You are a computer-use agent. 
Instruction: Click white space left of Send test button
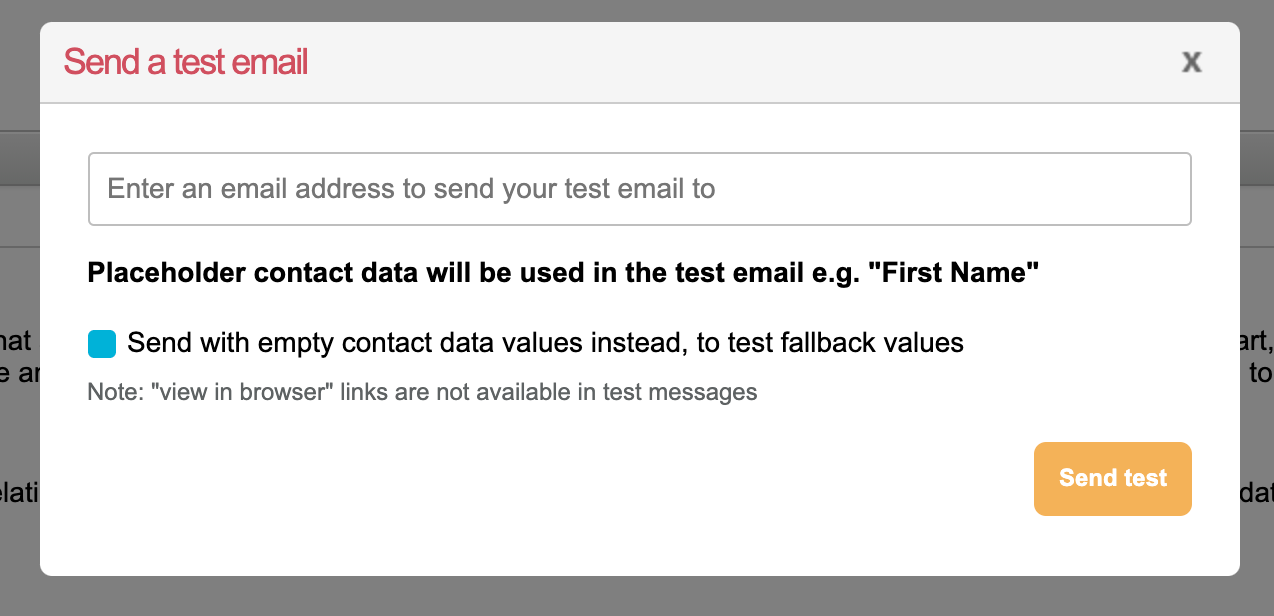(x=700, y=480)
